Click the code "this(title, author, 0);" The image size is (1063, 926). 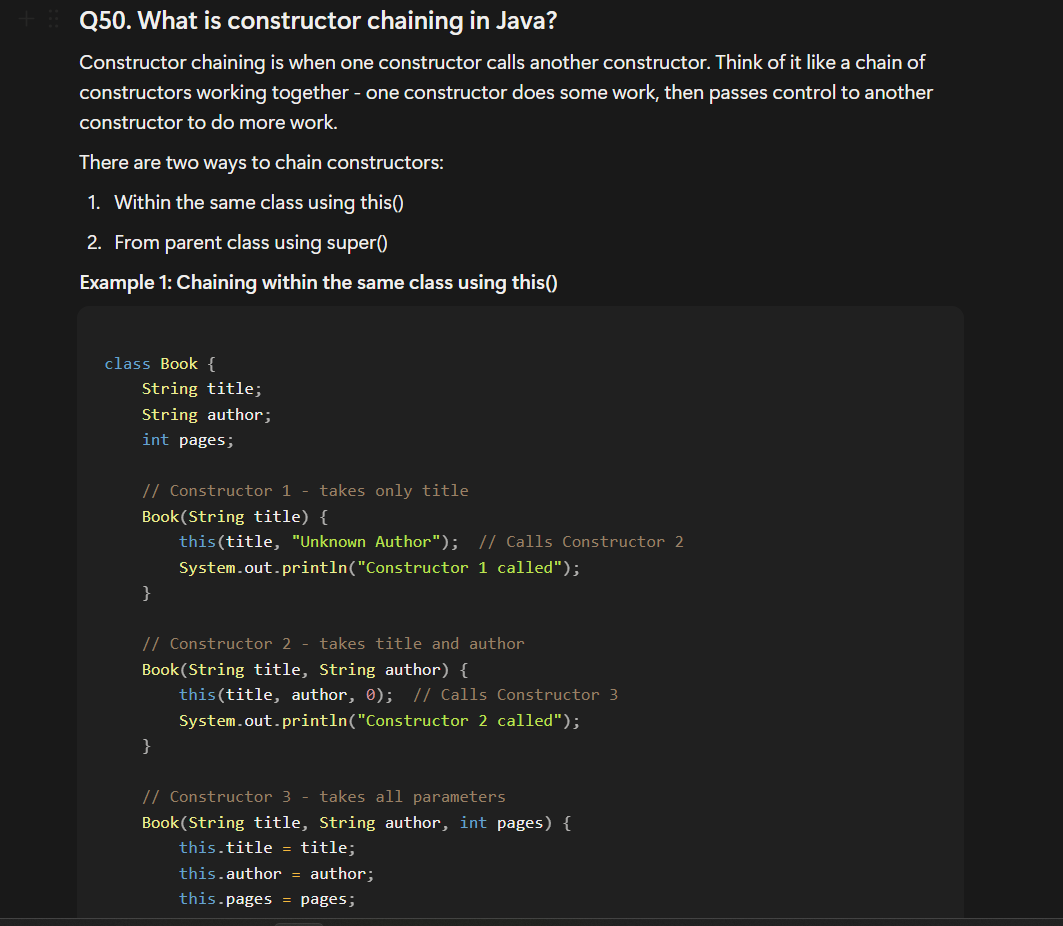pos(285,695)
